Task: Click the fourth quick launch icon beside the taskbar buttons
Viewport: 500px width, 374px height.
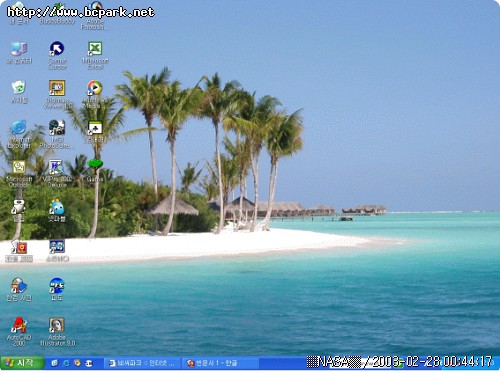Action: pyautogui.click(x=89, y=363)
